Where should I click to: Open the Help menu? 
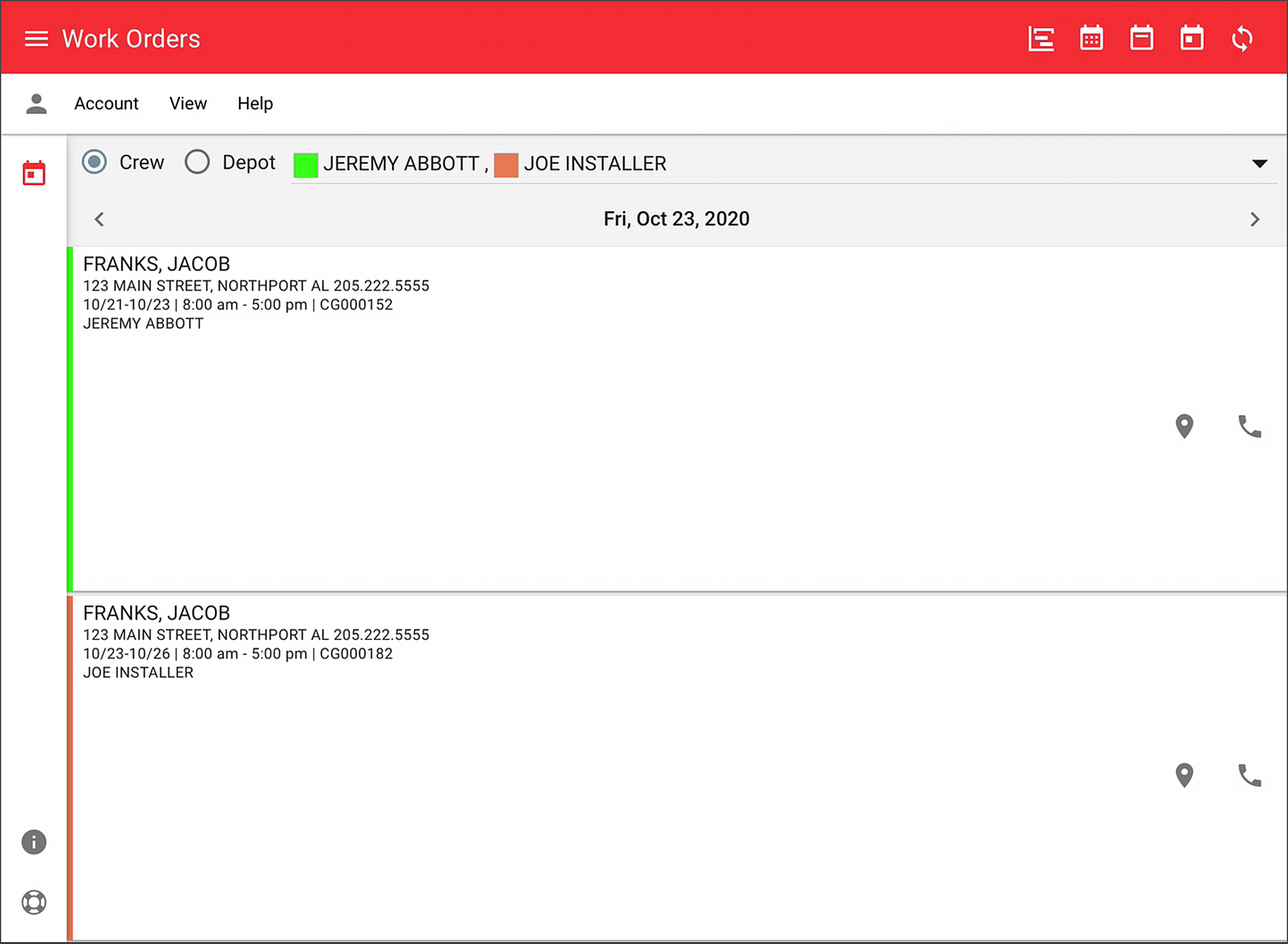click(x=255, y=103)
